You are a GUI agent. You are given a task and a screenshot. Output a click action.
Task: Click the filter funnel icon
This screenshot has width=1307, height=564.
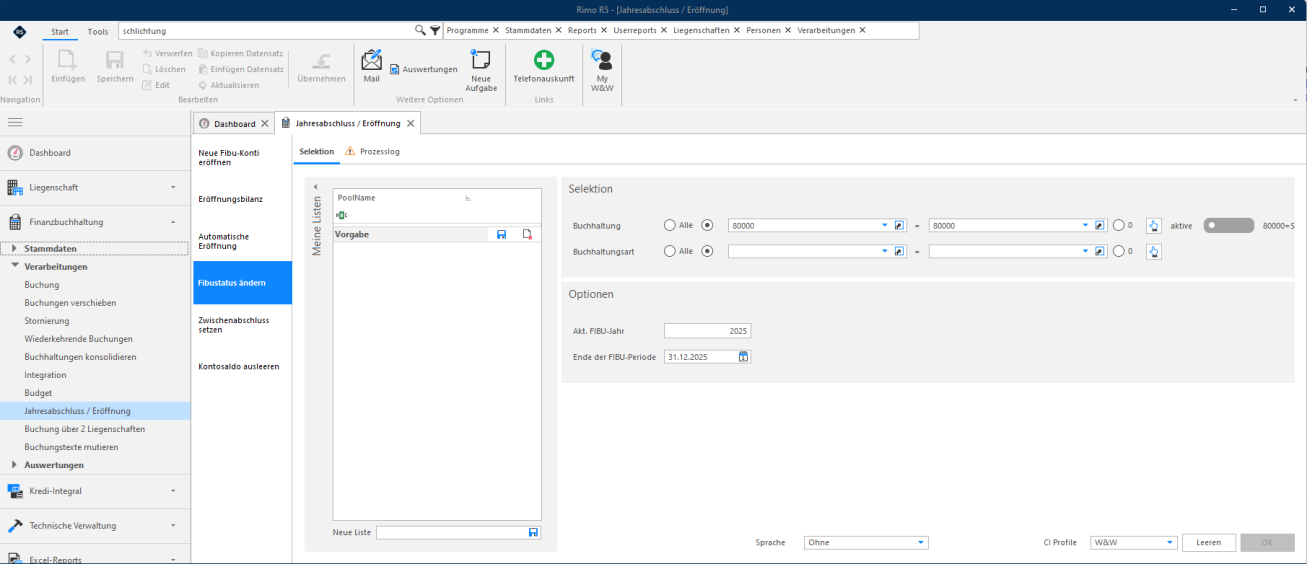[x=434, y=31]
